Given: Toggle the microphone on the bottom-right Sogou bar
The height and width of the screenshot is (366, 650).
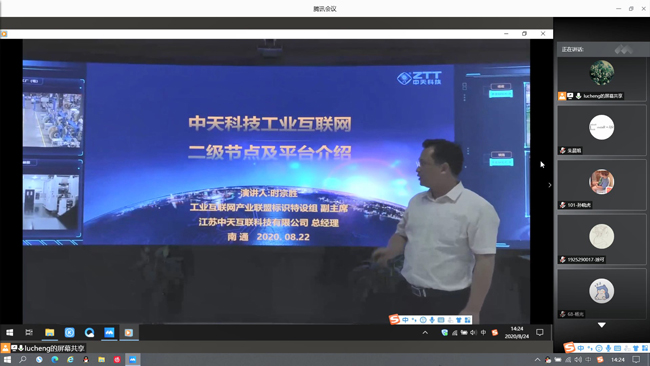Looking at the screenshot, I should [608, 348].
